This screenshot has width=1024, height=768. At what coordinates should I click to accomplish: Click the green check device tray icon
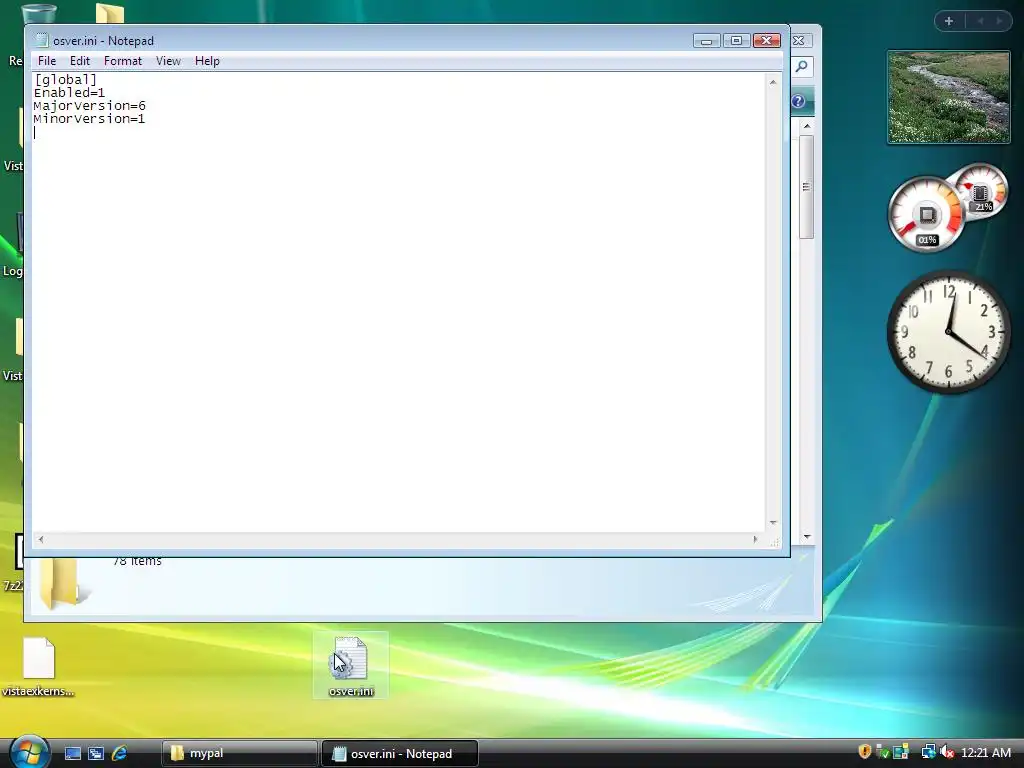882,752
